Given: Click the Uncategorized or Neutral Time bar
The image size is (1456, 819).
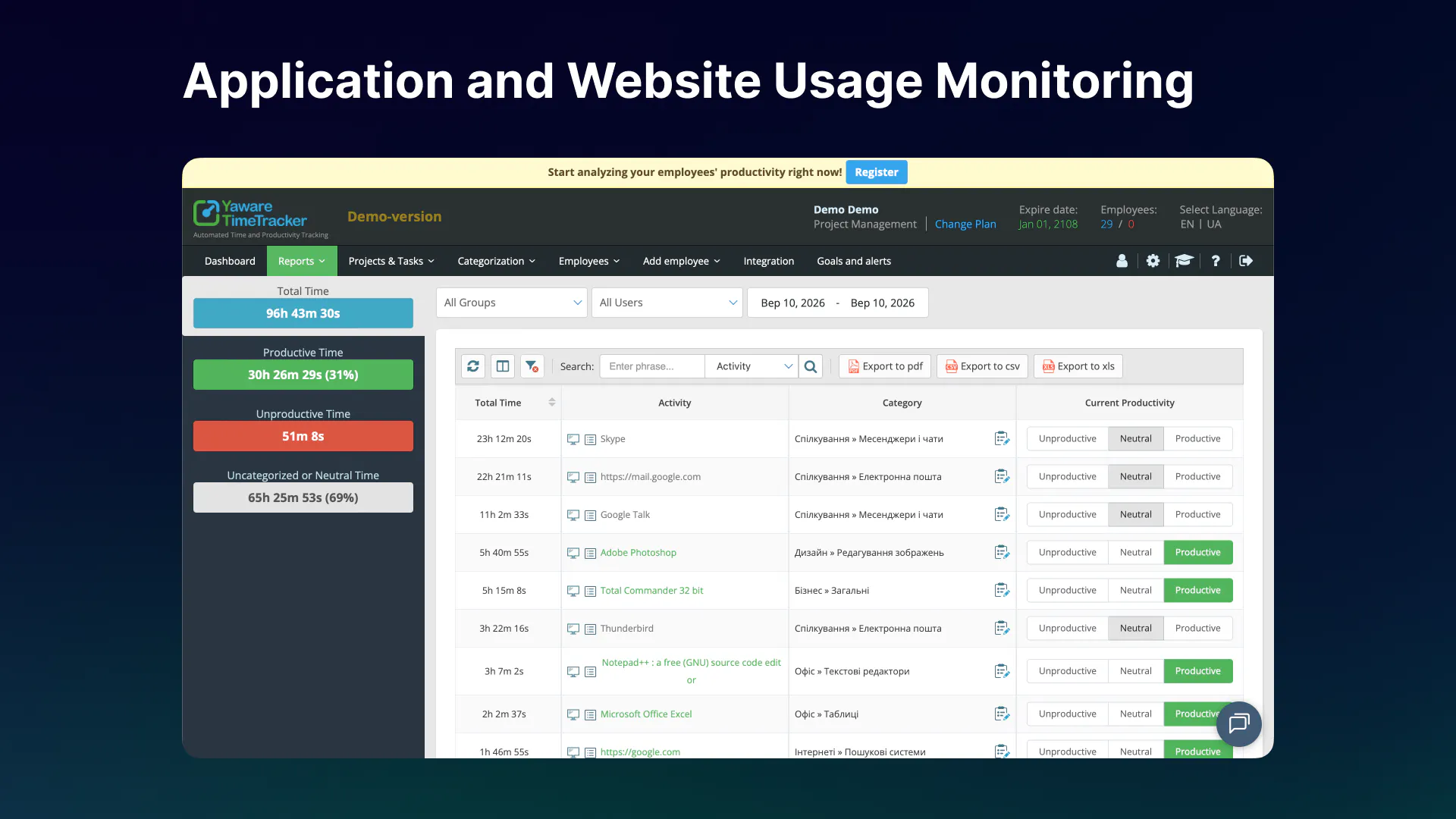Looking at the screenshot, I should click(x=303, y=497).
